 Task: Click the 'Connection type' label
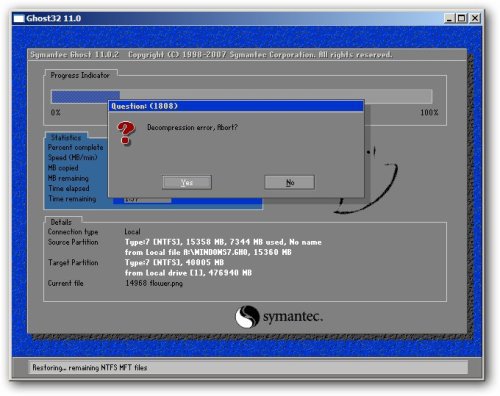point(73,232)
